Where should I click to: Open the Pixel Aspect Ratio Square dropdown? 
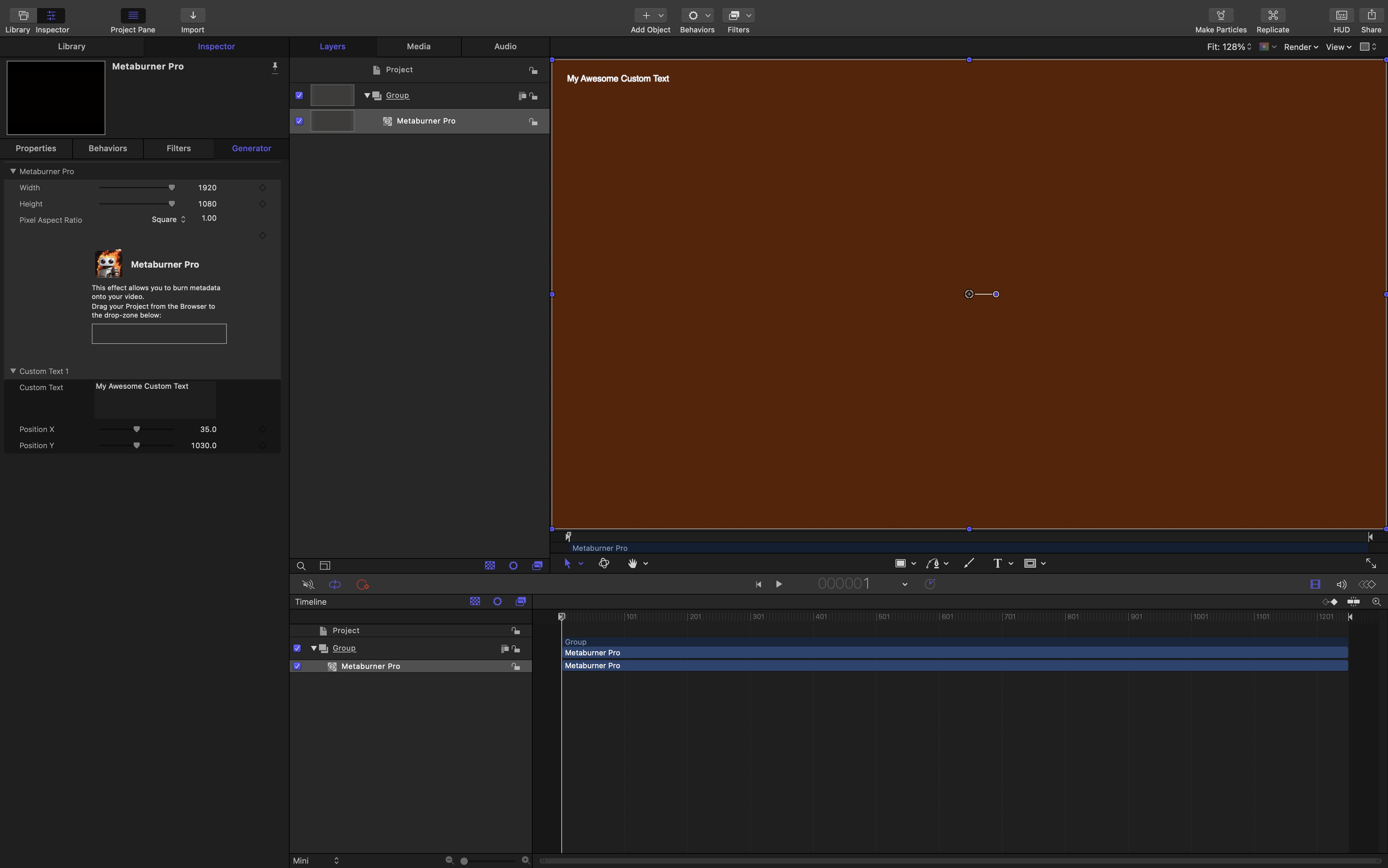coord(168,219)
